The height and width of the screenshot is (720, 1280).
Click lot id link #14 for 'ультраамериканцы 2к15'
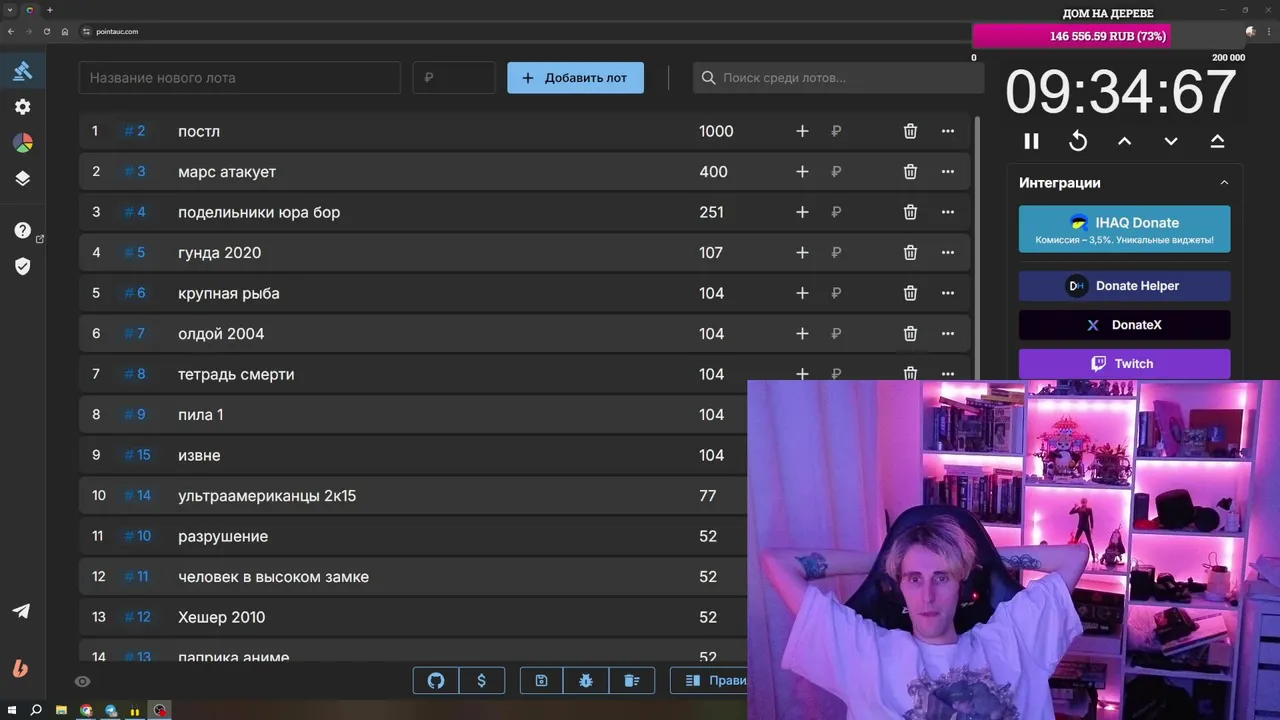(x=137, y=496)
